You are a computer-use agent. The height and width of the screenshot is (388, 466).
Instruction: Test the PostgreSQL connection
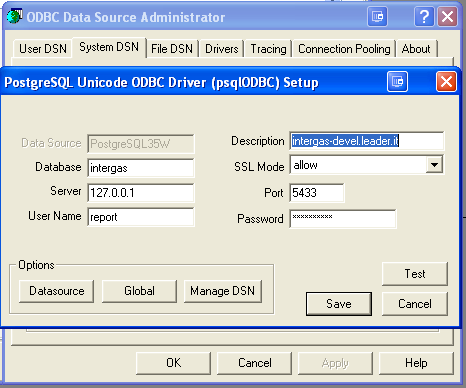pyautogui.click(x=415, y=274)
